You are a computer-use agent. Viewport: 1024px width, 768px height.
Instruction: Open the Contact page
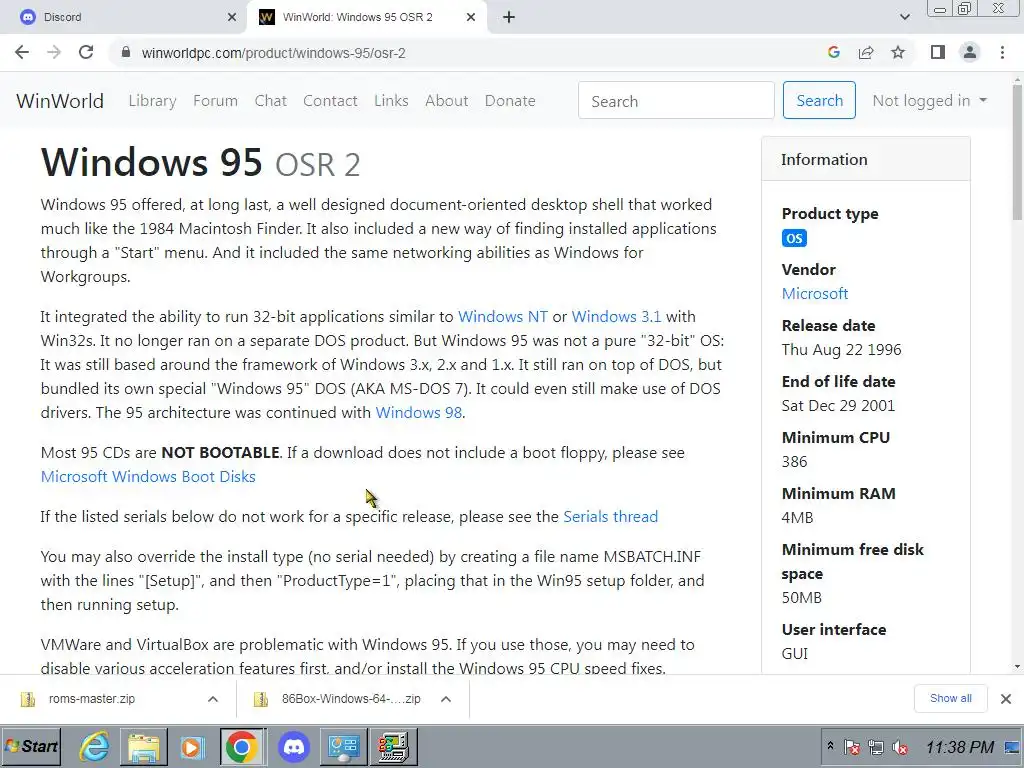point(330,101)
